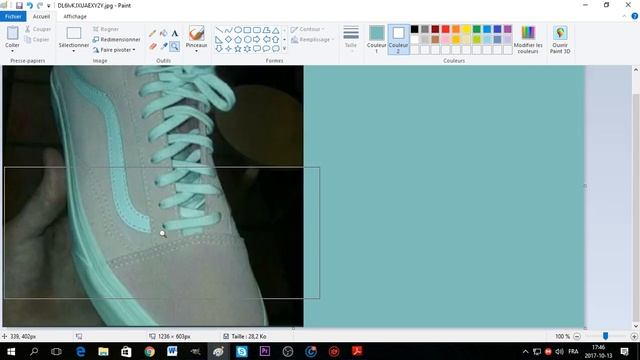Choose the straight line shape
The height and width of the screenshot is (360, 640).
pos(219,30)
